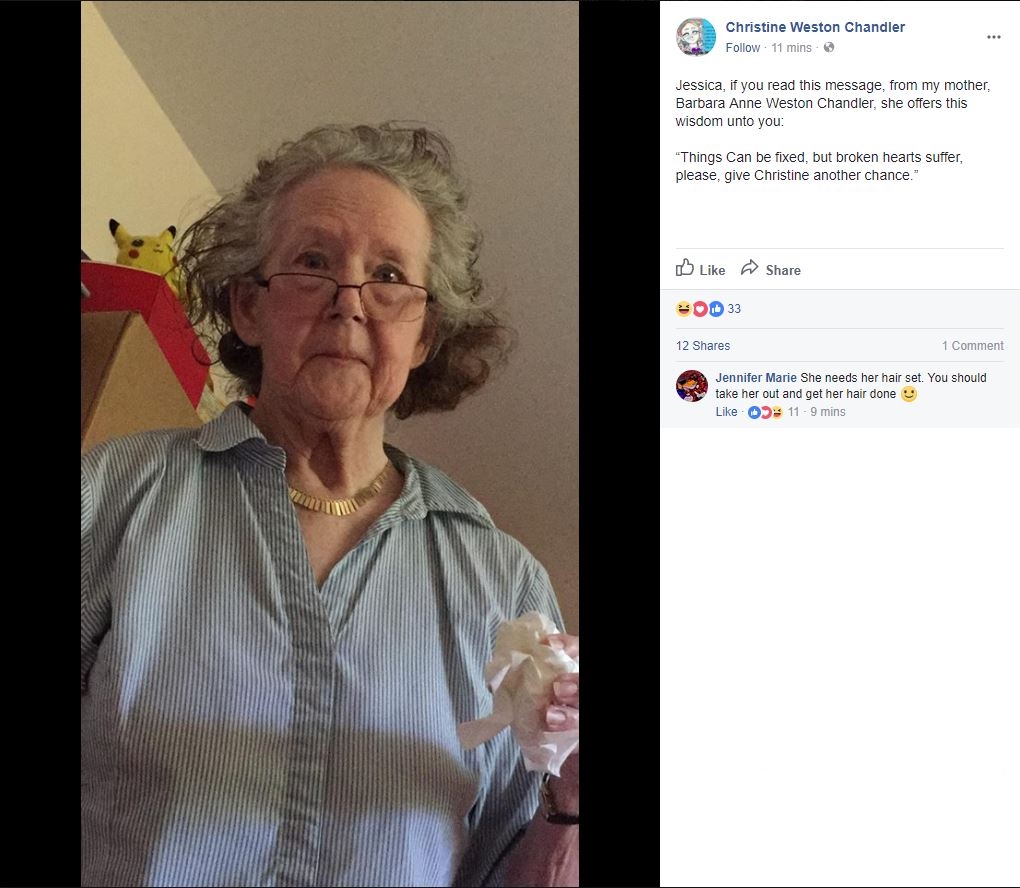Open the three-dot post options menu

point(993,37)
